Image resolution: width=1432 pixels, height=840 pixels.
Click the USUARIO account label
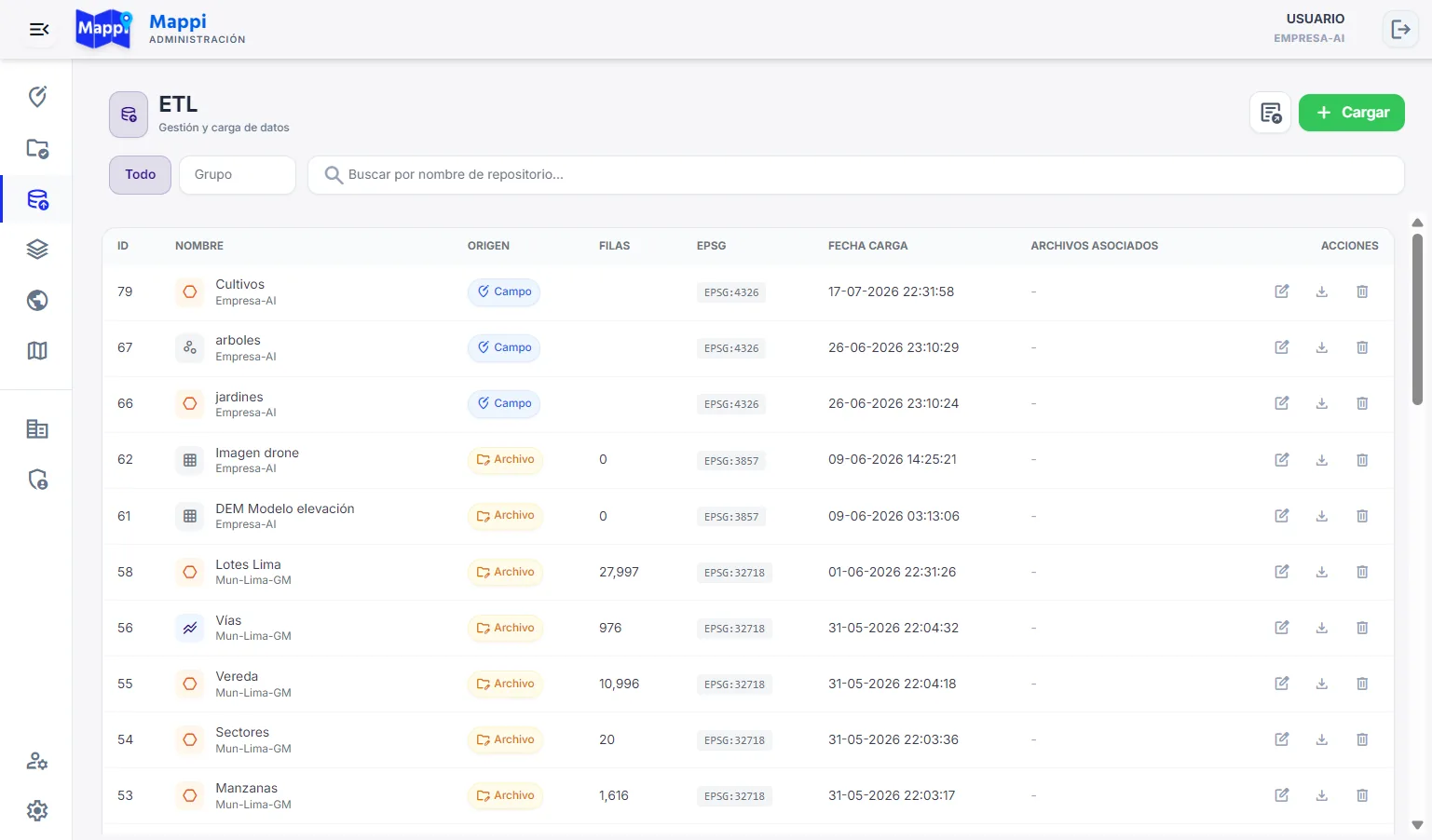[x=1315, y=19]
